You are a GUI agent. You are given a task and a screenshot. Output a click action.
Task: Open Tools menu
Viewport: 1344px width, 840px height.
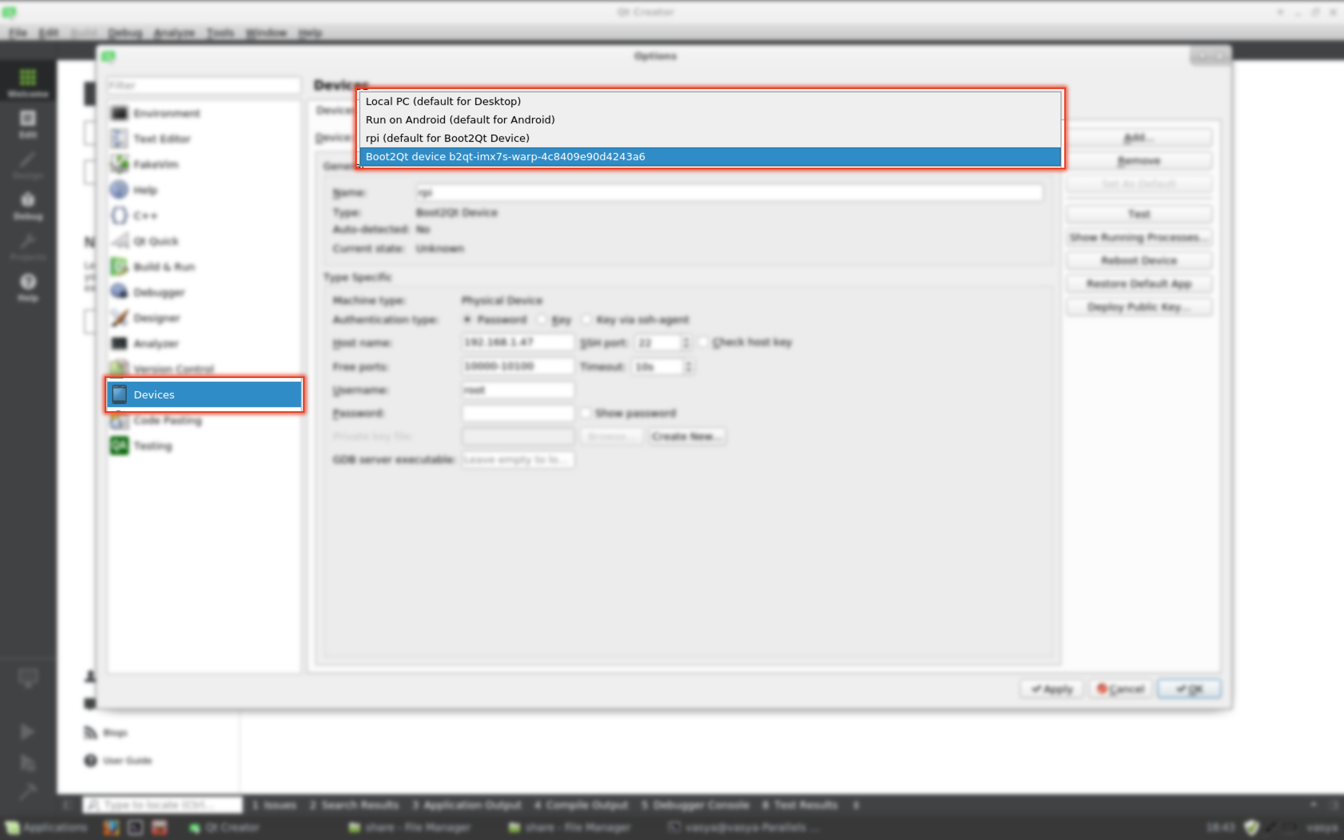220,33
